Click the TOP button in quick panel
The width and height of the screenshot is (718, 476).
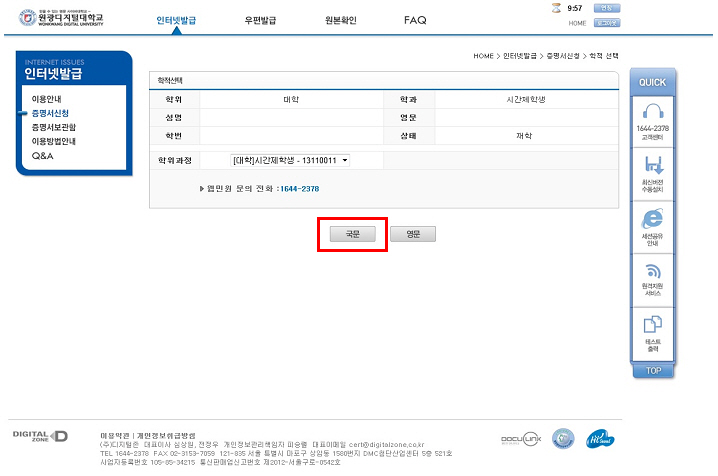[653, 371]
